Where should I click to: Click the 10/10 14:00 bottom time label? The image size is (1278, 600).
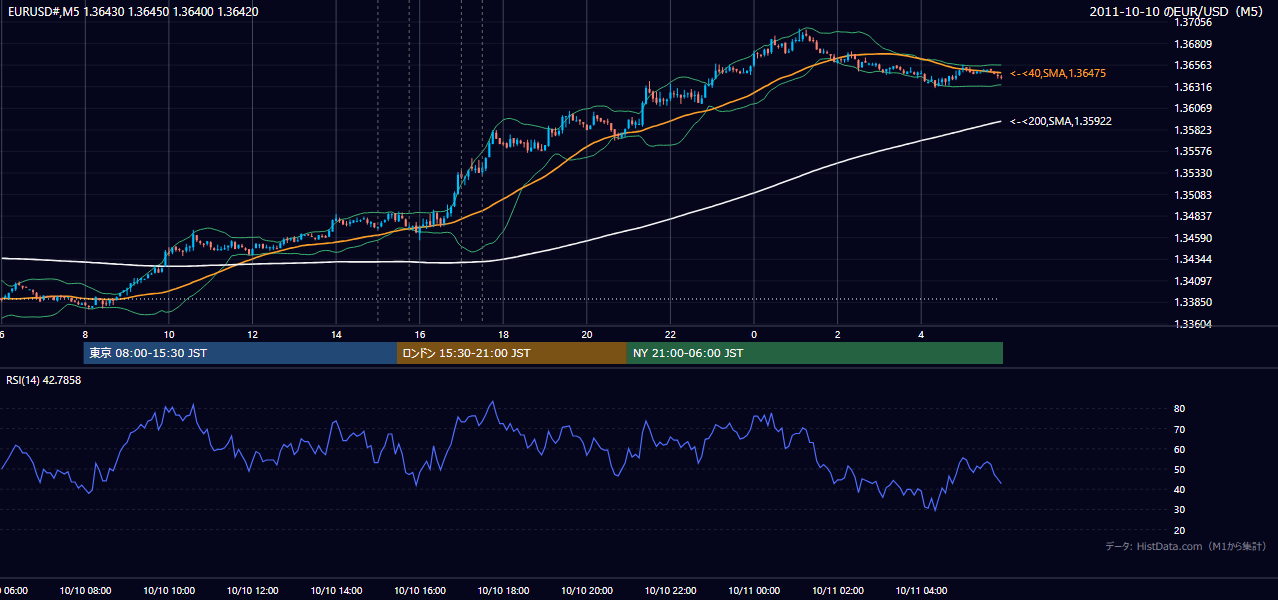(x=337, y=591)
